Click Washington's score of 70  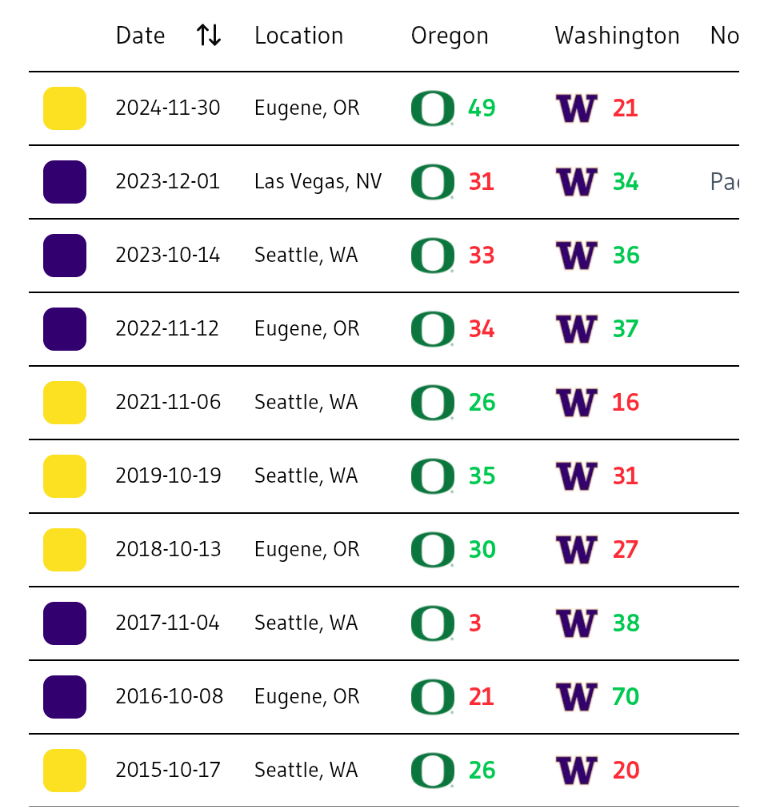(x=625, y=696)
